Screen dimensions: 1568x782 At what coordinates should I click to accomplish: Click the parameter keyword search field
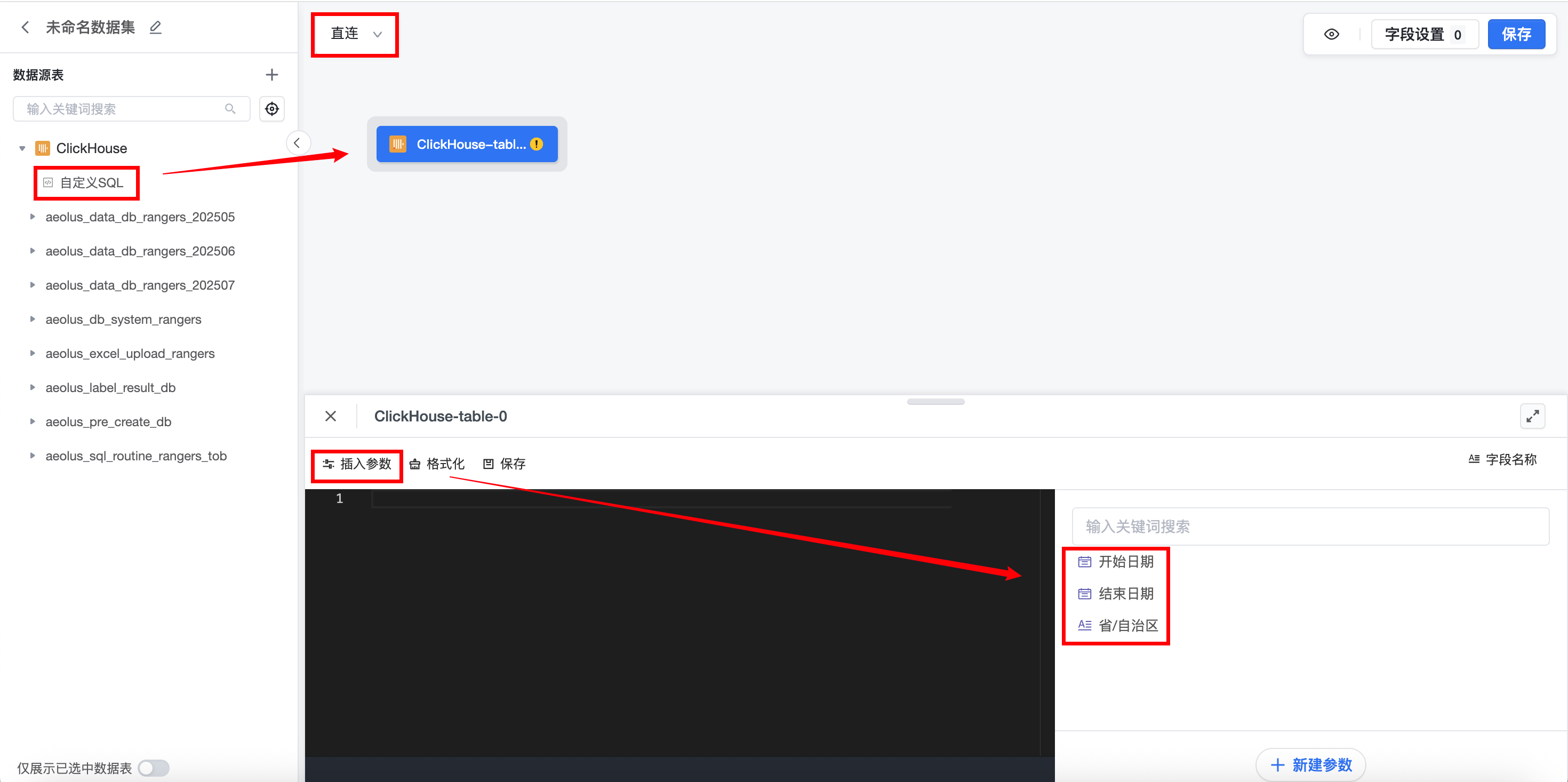pos(1310,526)
